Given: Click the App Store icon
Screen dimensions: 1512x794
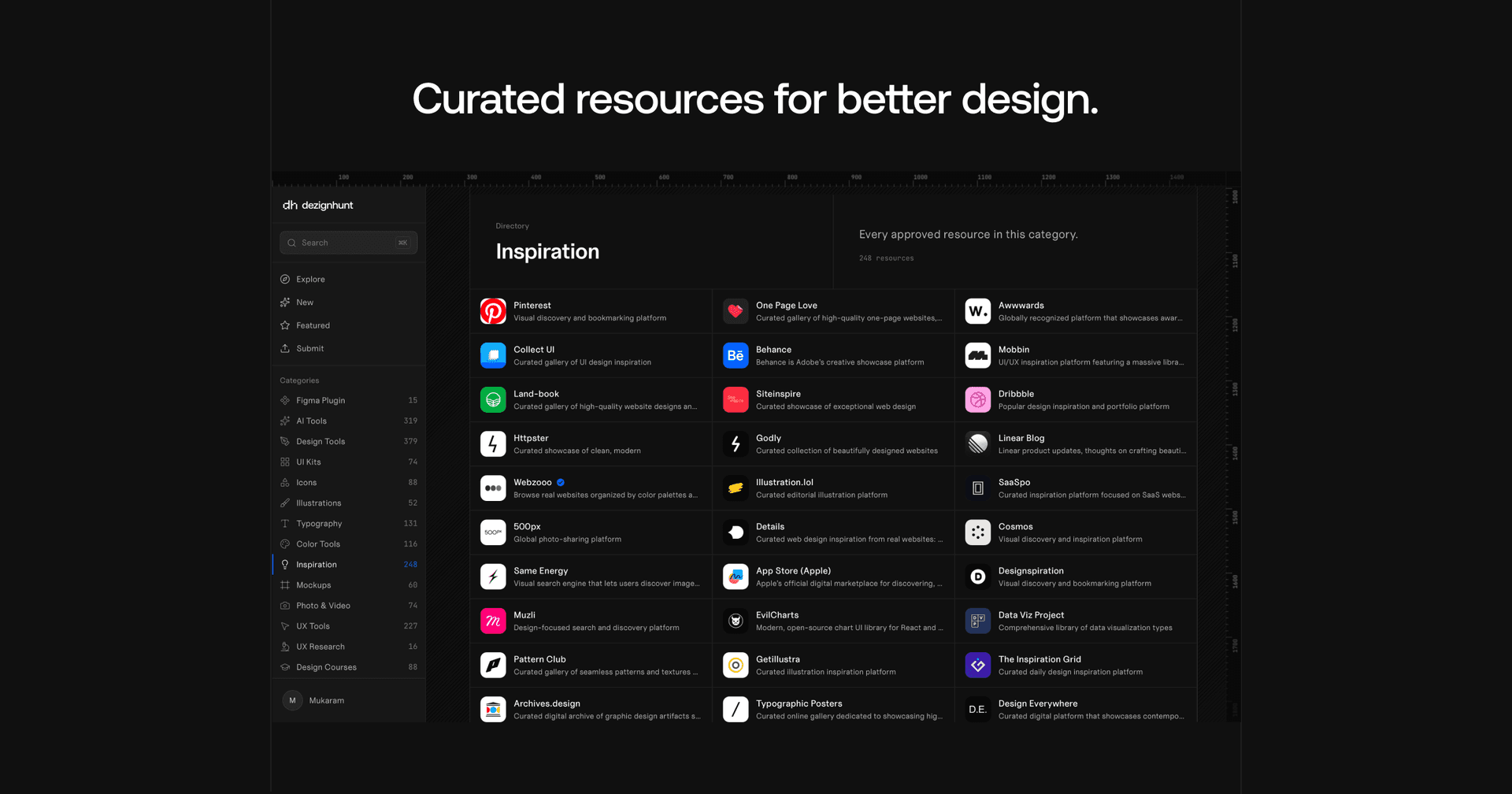Looking at the screenshot, I should pos(736,577).
